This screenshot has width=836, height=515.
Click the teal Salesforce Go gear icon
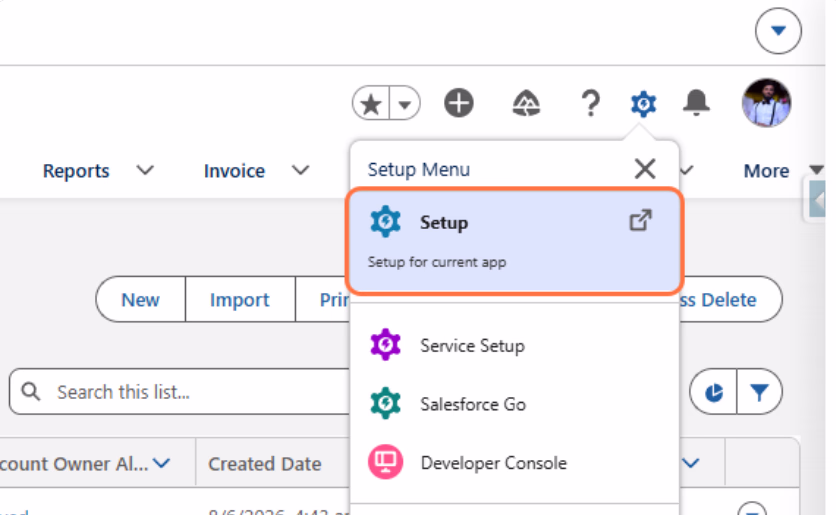click(385, 403)
